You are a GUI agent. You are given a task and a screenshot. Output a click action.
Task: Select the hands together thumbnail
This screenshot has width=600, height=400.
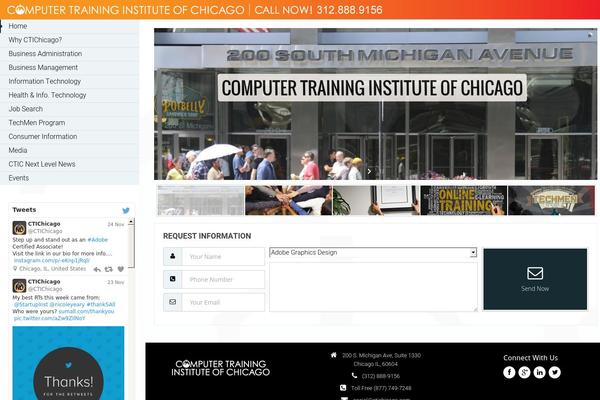click(x=289, y=200)
